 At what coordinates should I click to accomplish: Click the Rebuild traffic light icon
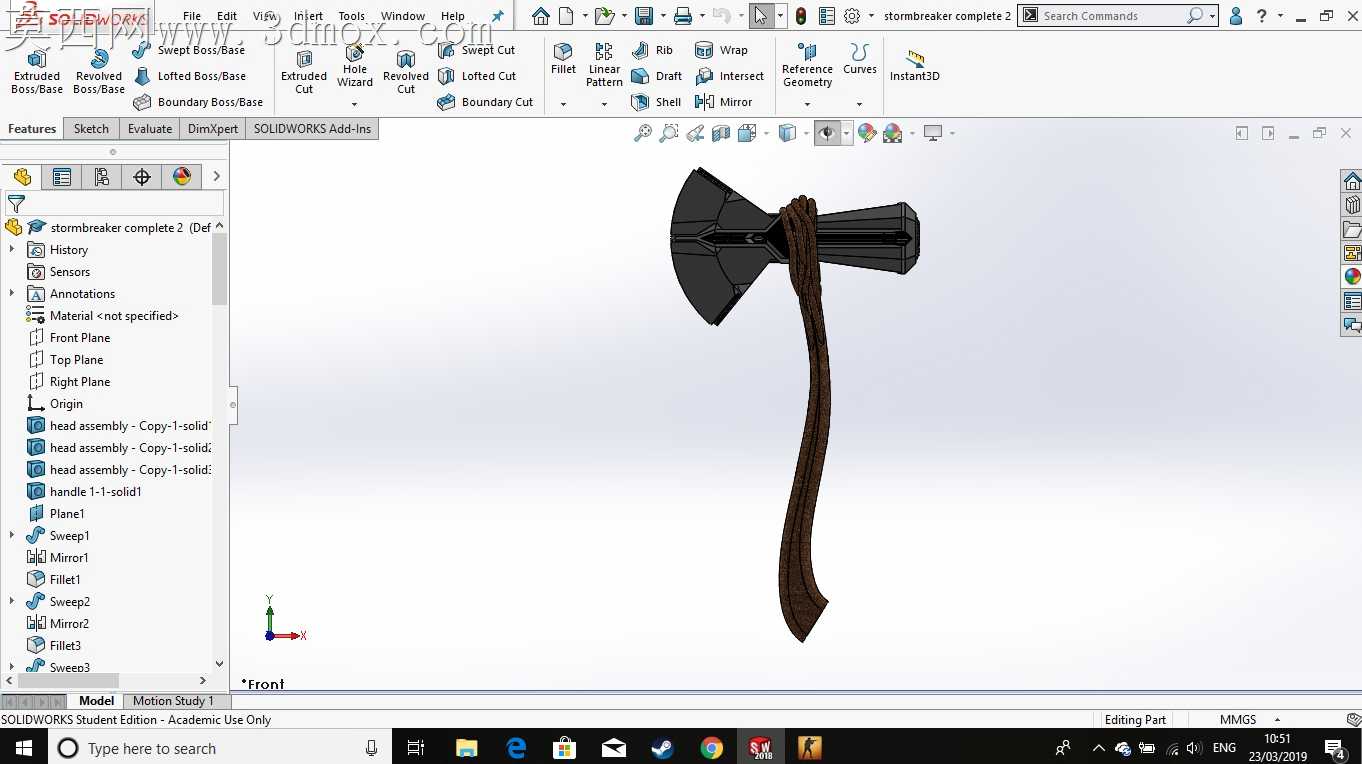tap(801, 16)
